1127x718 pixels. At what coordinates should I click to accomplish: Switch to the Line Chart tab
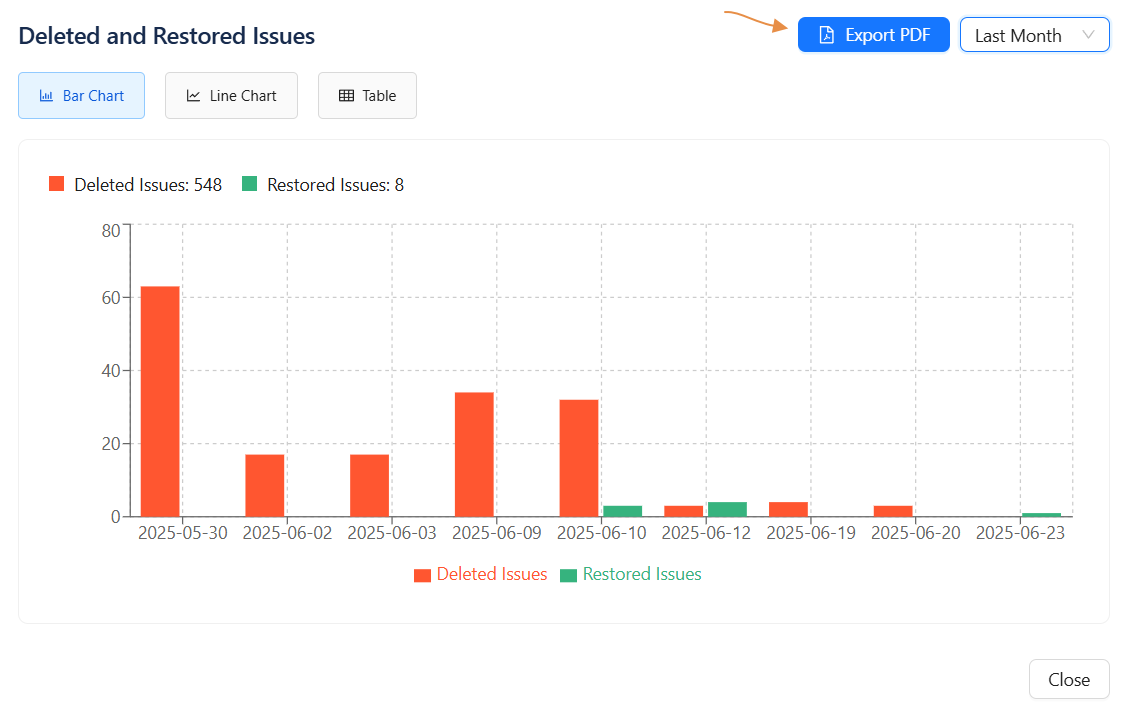231,96
